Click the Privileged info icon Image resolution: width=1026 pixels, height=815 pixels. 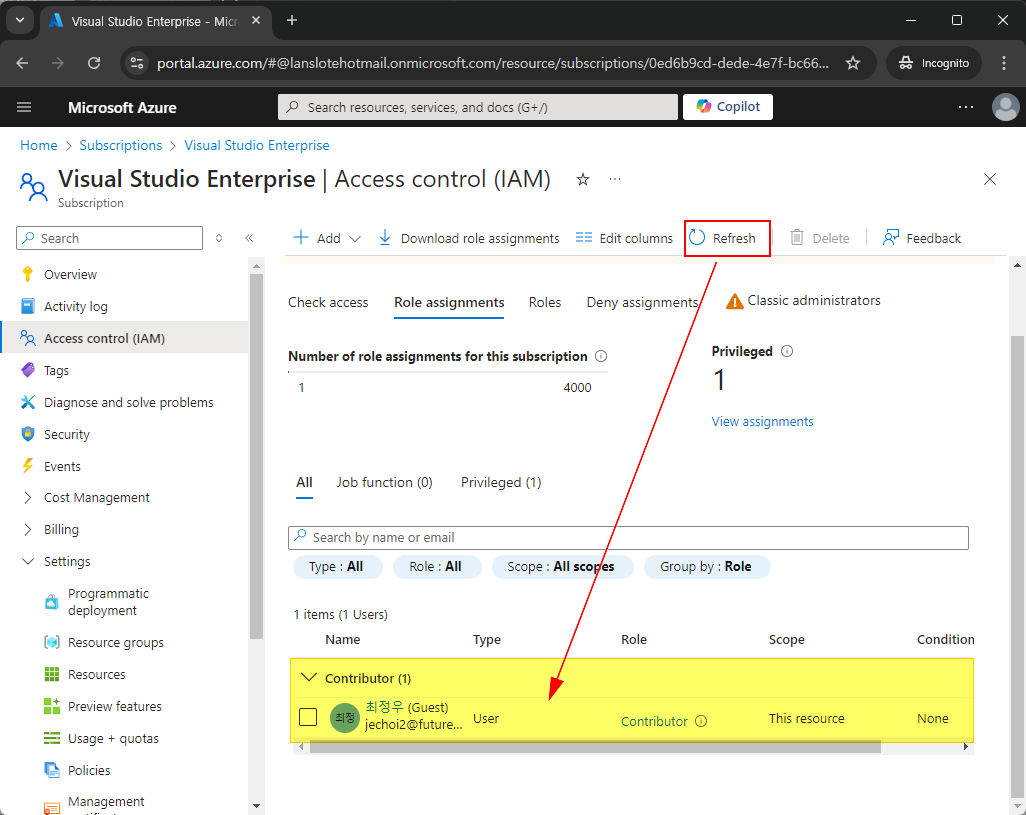787,351
